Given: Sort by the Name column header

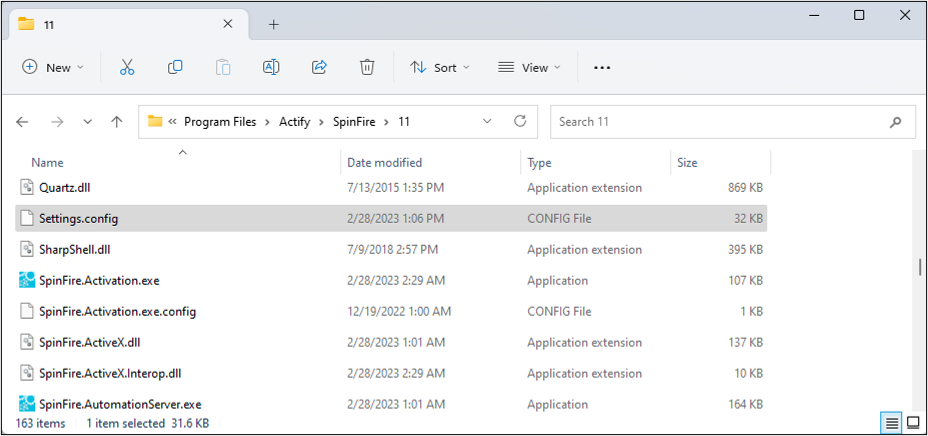Looking at the screenshot, I should pos(47,163).
